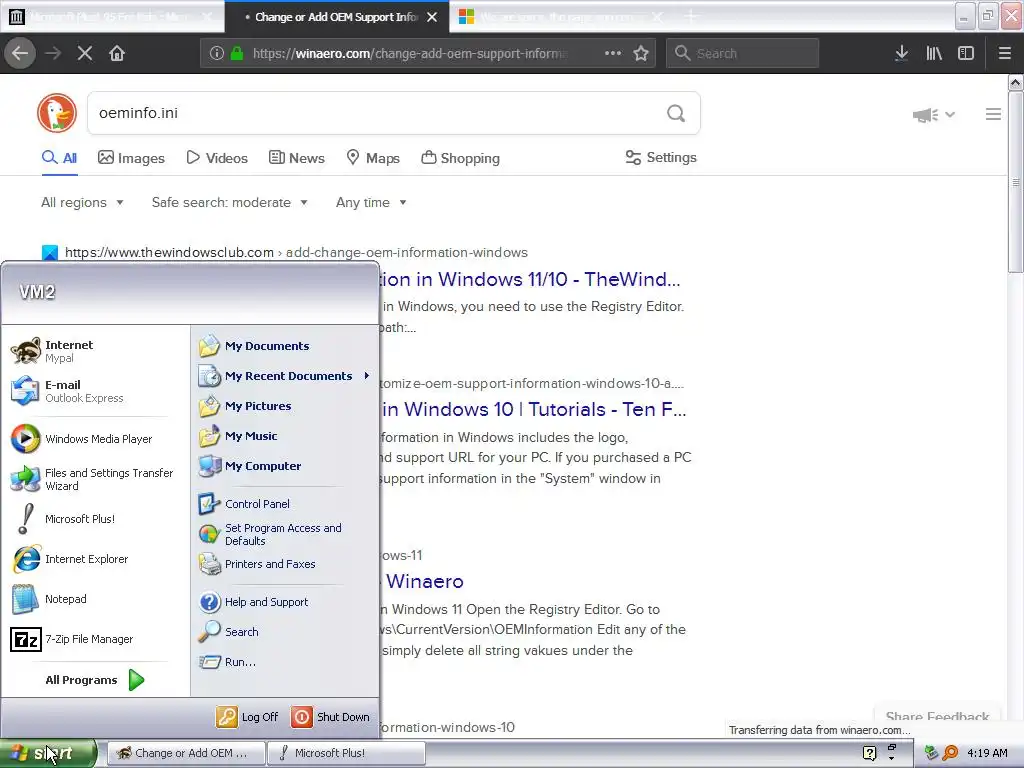
Task: Launch E-mail Outlook Express
Action: [67, 391]
